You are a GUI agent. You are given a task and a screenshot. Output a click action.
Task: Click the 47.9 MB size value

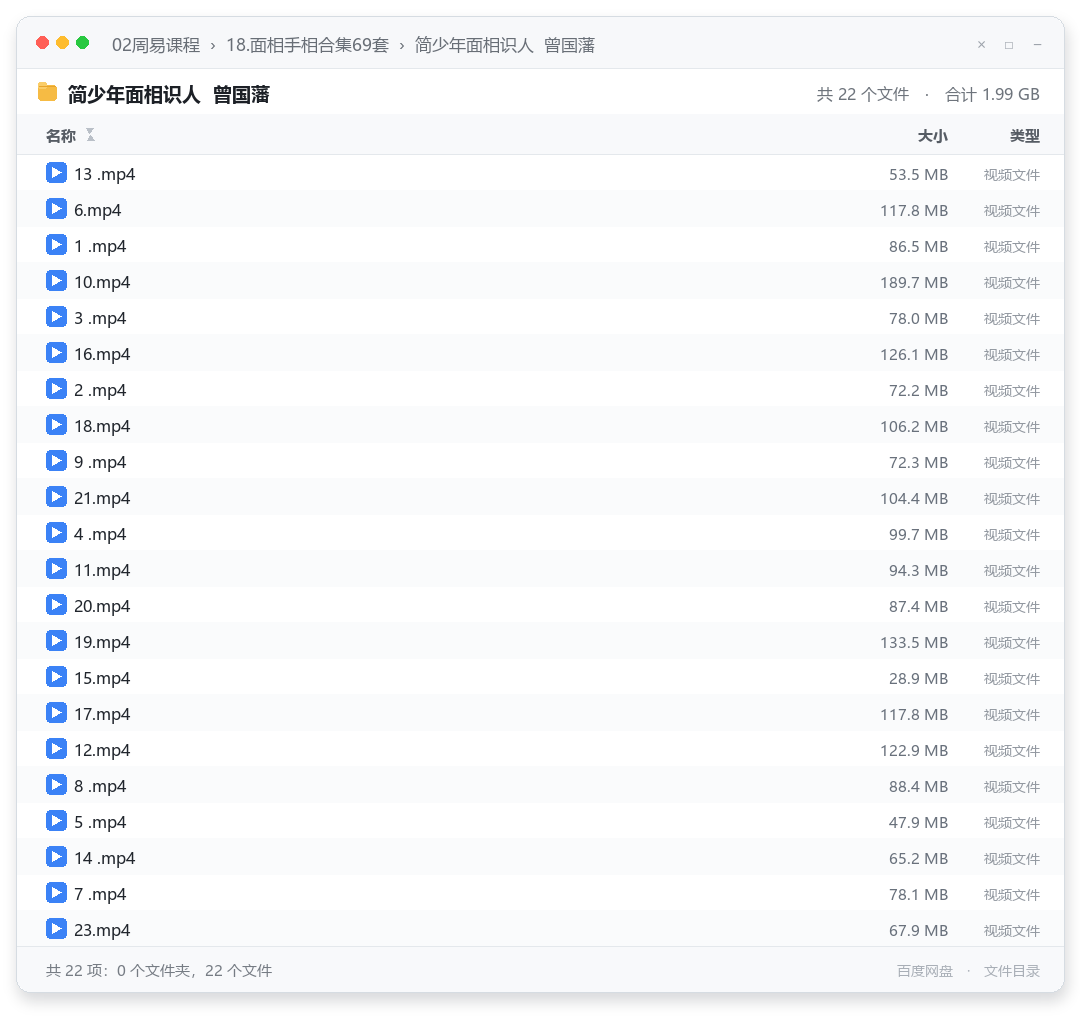[919, 822]
